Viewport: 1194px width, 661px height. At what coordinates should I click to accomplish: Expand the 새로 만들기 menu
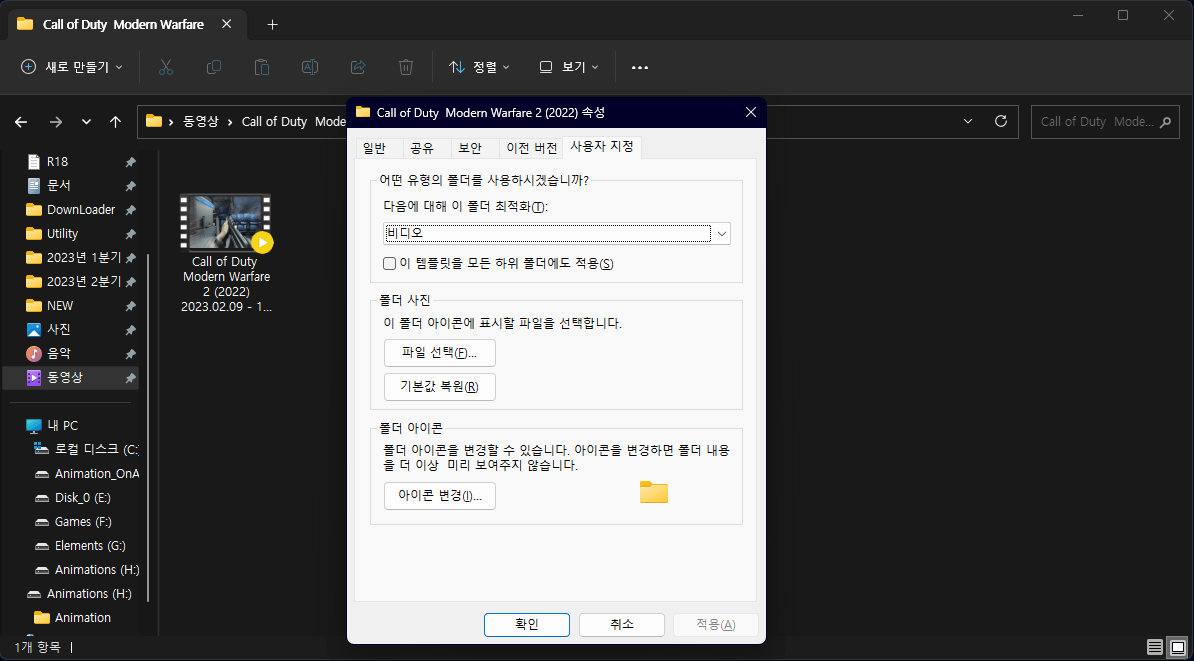click(x=72, y=67)
